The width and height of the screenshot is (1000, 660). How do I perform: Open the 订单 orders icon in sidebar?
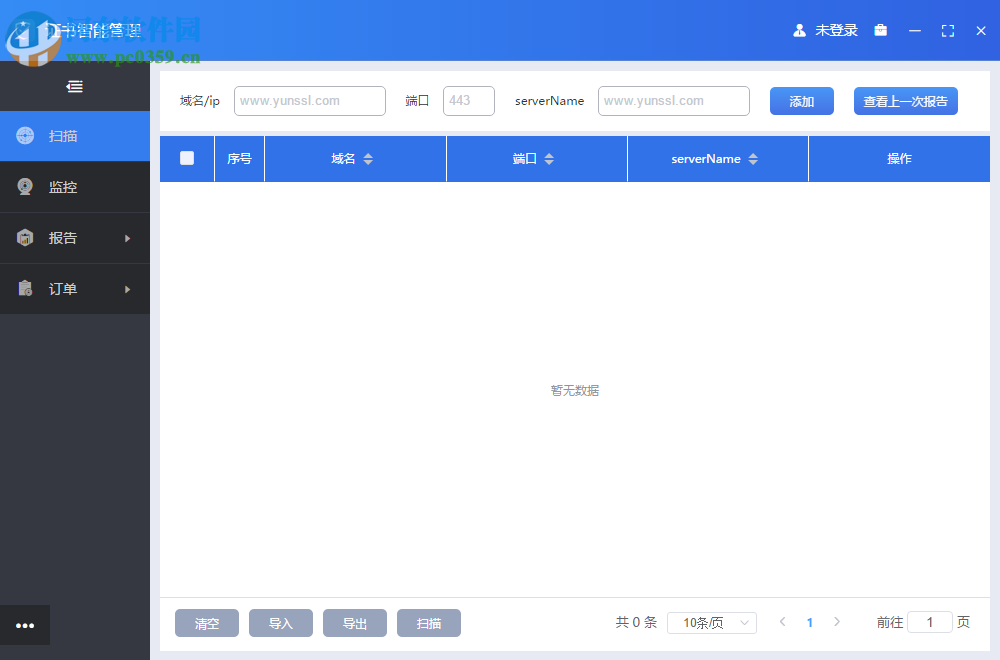pos(27,289)
